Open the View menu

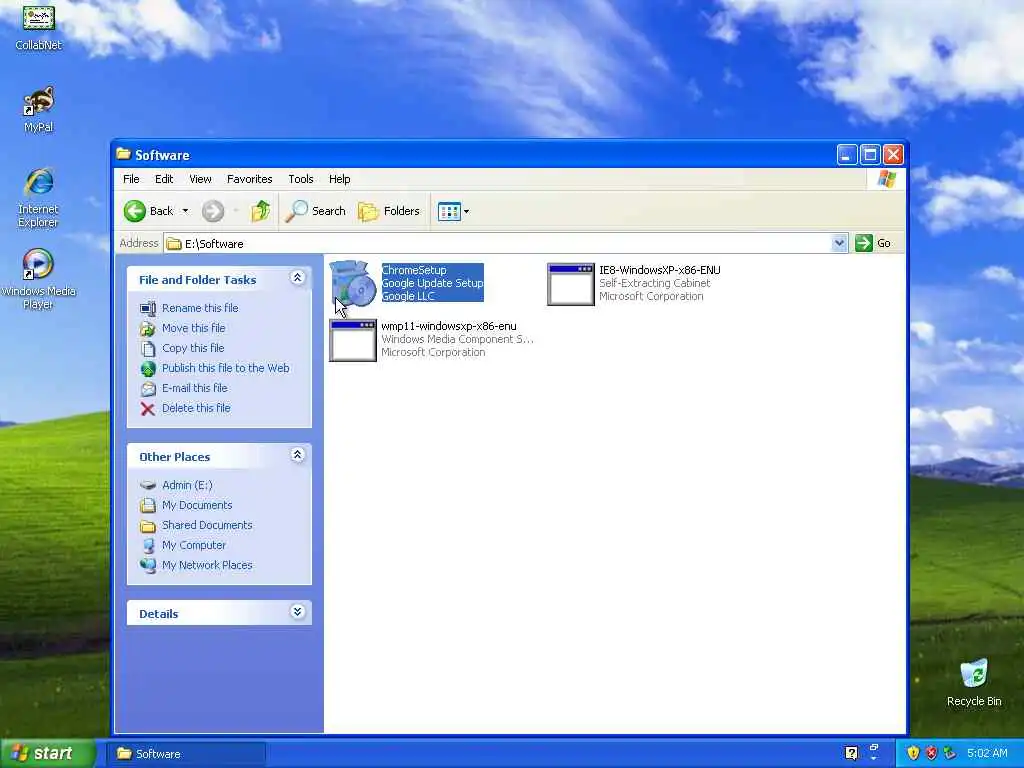pos(200,179)
